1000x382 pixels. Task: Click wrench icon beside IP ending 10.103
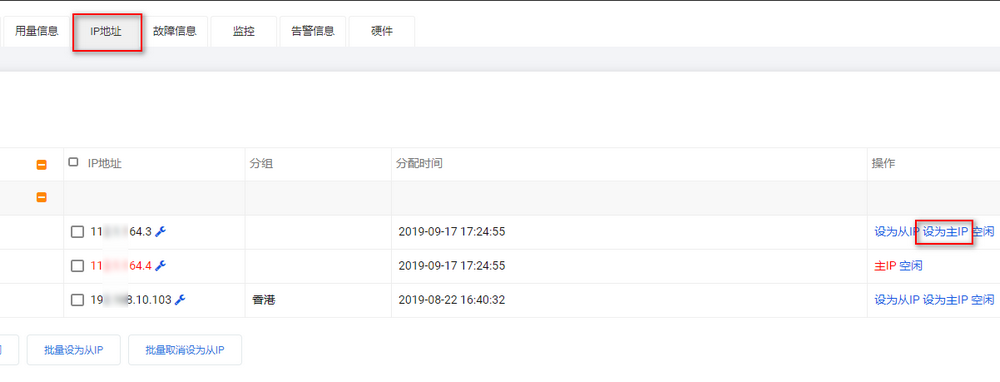180,300
